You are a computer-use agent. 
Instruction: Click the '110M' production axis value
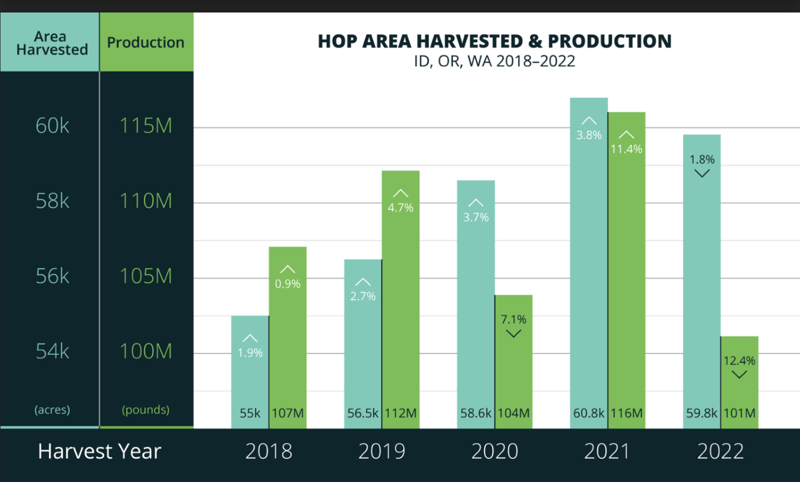point(146,201)
